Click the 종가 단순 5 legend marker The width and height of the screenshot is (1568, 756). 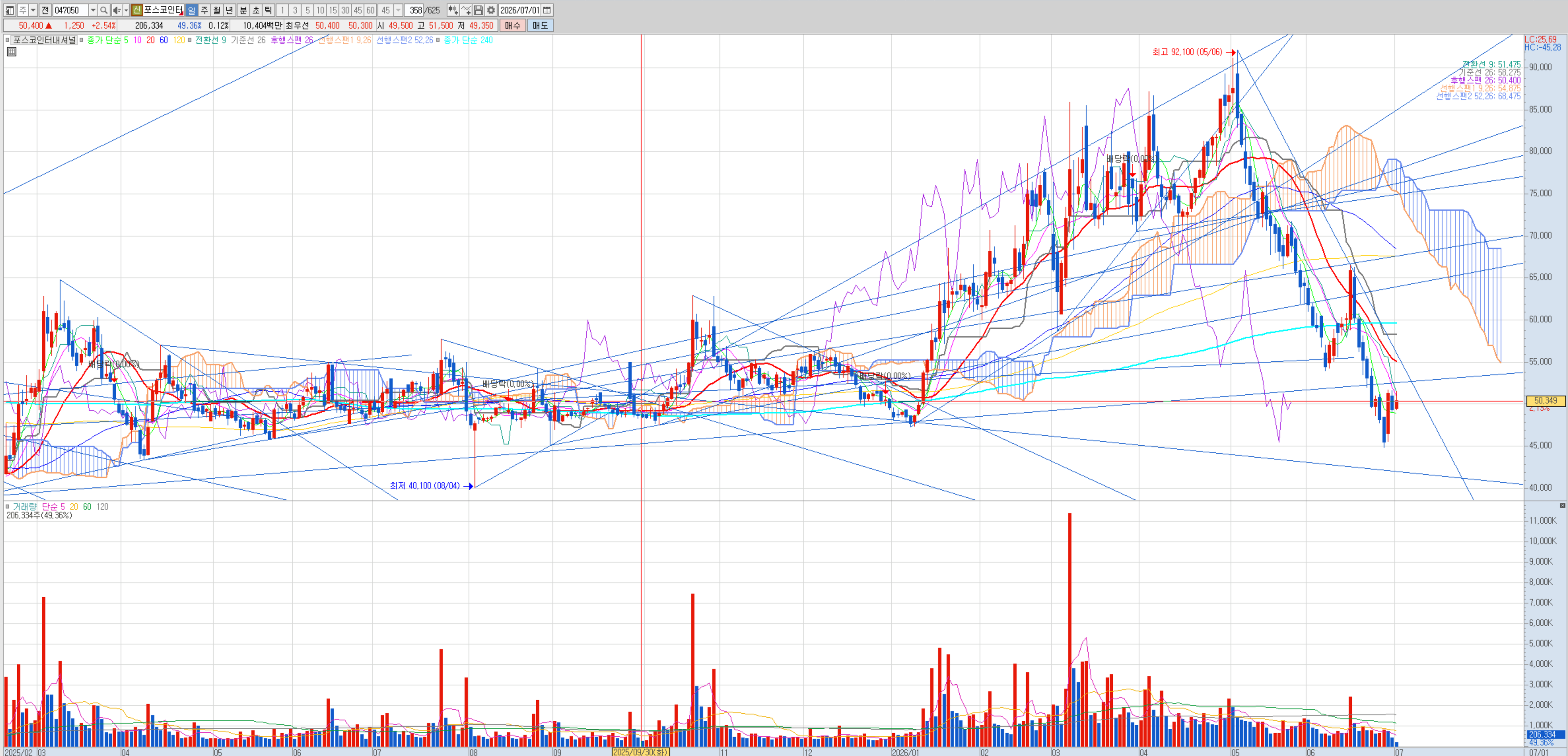81,40
